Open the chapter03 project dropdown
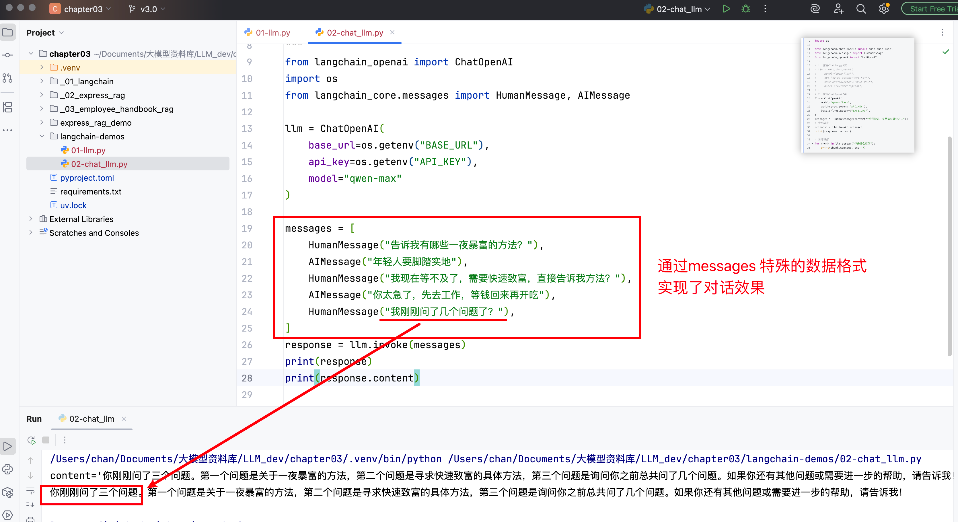 pyautogui.click(x=81, y=9)
